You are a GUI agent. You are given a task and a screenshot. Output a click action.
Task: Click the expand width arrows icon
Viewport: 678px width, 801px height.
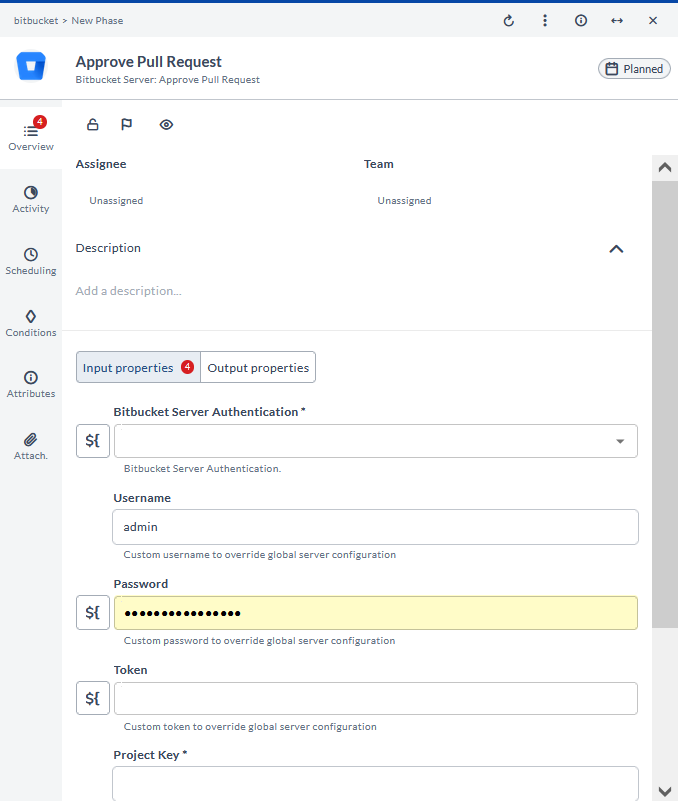point(617,20)
